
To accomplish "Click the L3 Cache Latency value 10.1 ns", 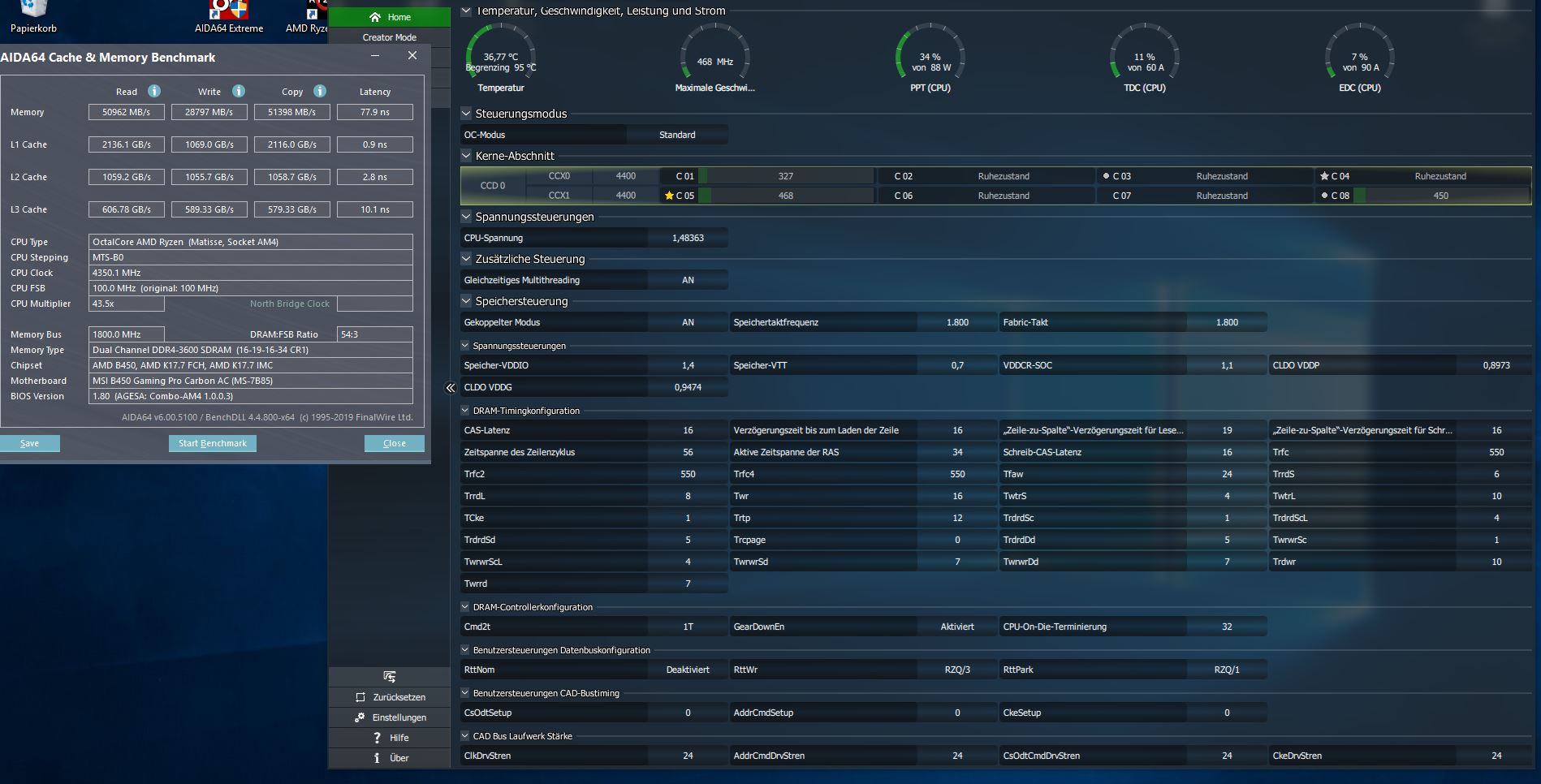I will tap(375, 209).
